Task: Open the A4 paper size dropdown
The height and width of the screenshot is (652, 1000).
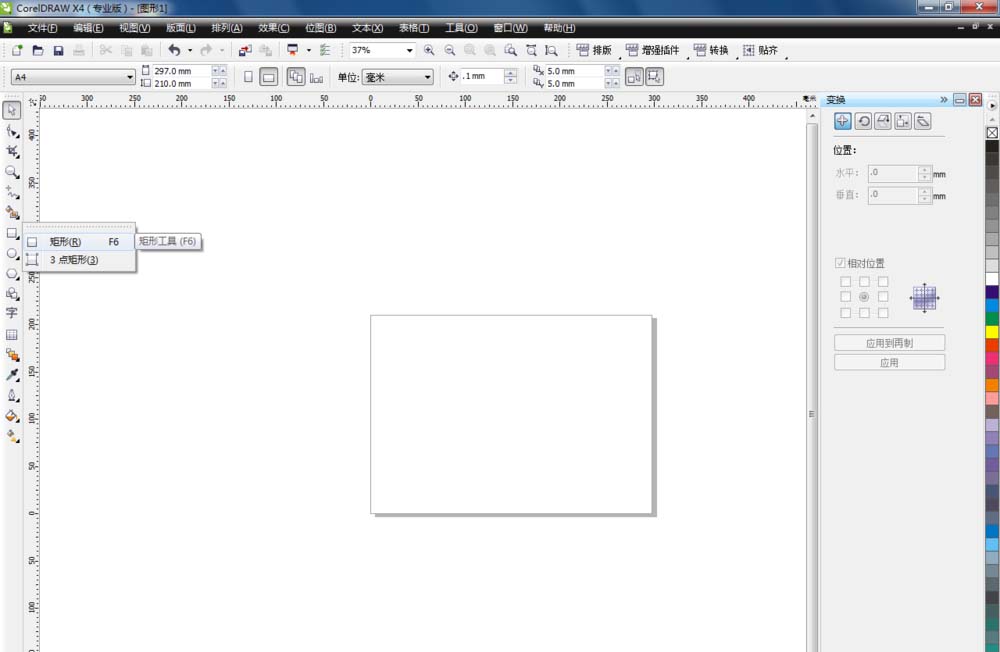Action: [x=129, y=77]
